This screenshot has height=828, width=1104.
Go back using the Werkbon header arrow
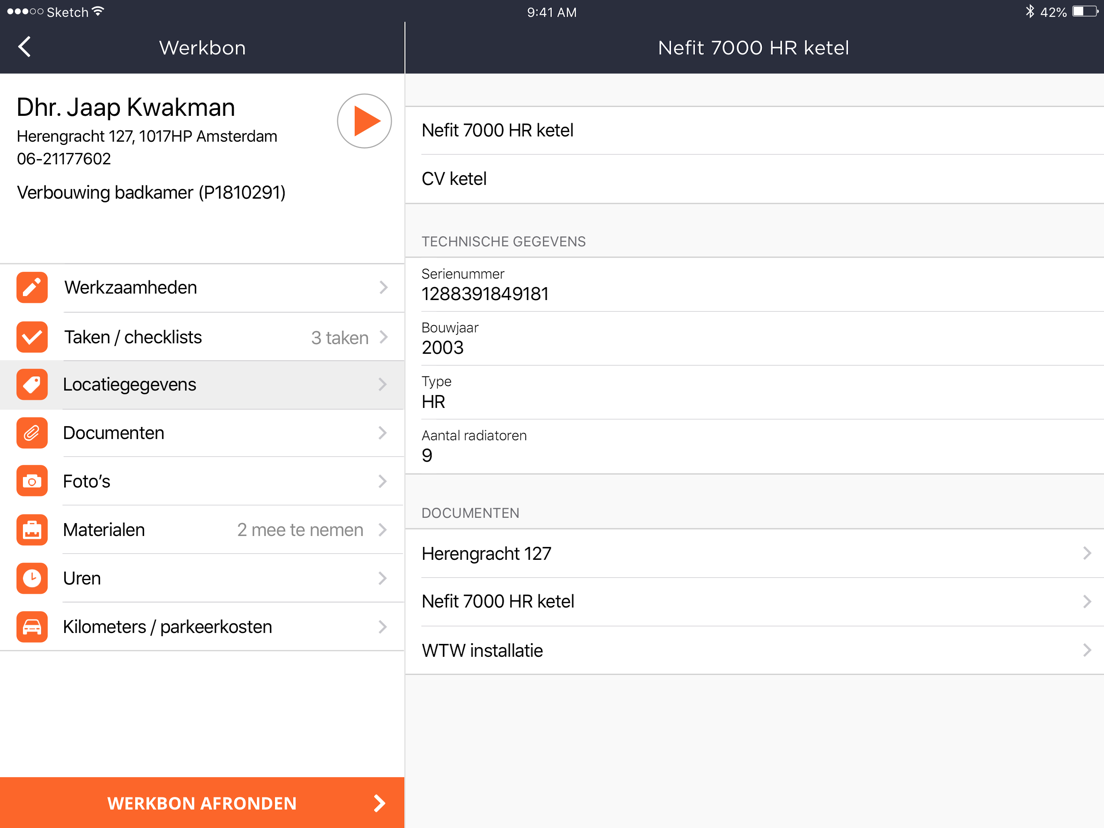[25, 47]
